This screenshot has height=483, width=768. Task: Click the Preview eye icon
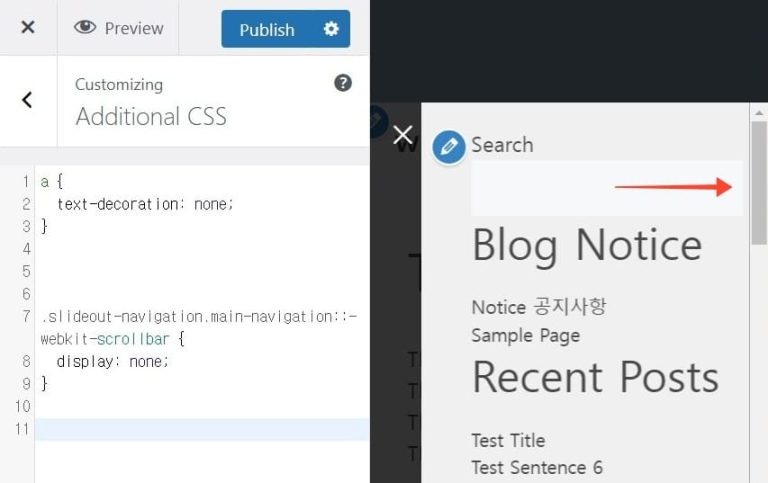(85, 28)
